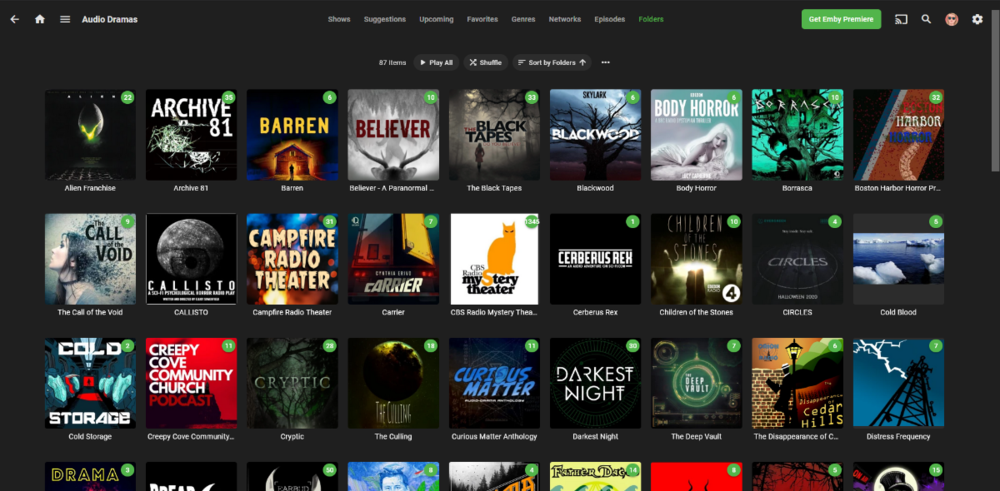This screenshot has width=1000, height=491.
Task: Switch to the Favorites tab
Action: [482, 19]
